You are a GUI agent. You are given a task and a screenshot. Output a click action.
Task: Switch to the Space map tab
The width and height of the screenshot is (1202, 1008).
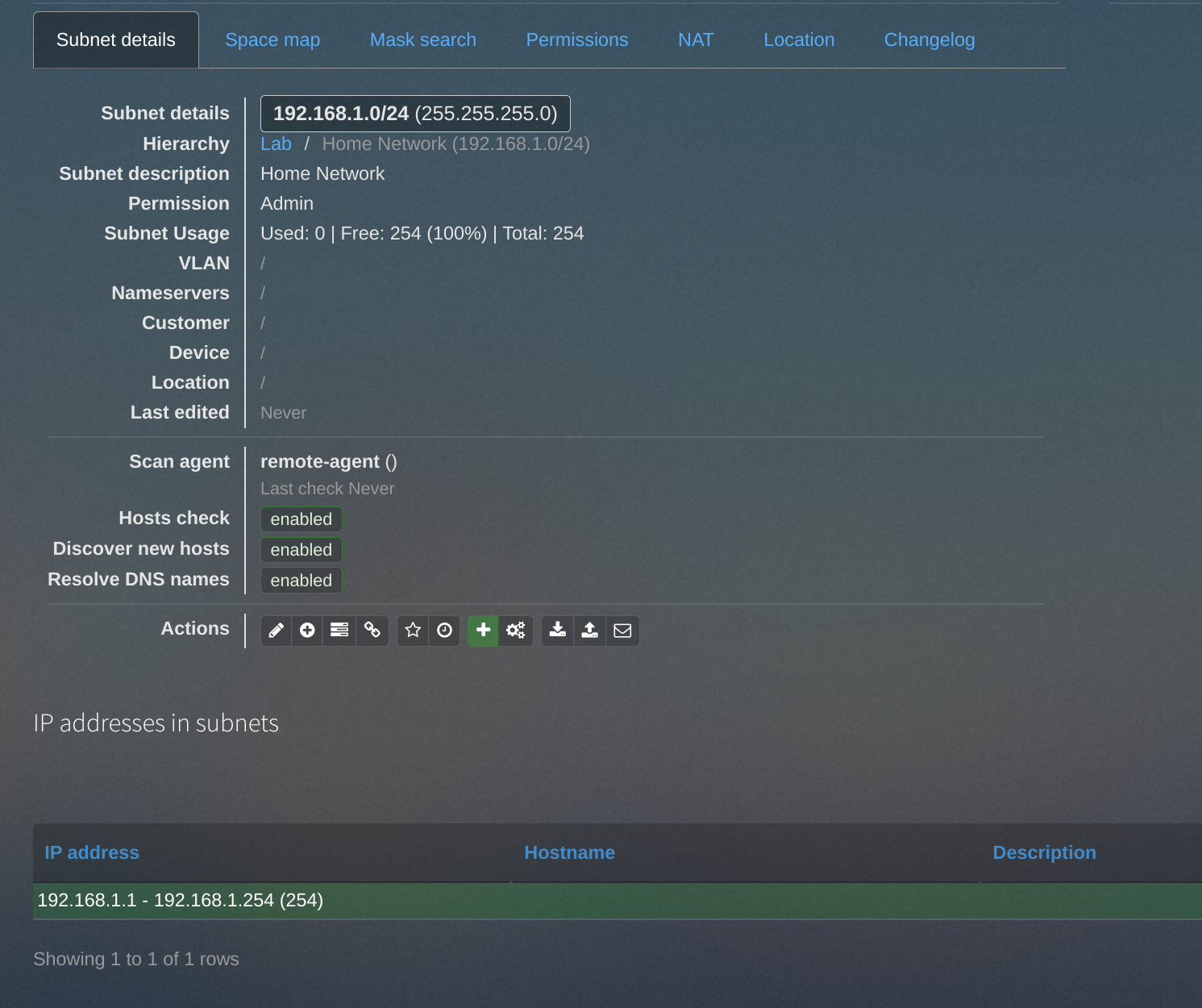[x=272, y=40]
